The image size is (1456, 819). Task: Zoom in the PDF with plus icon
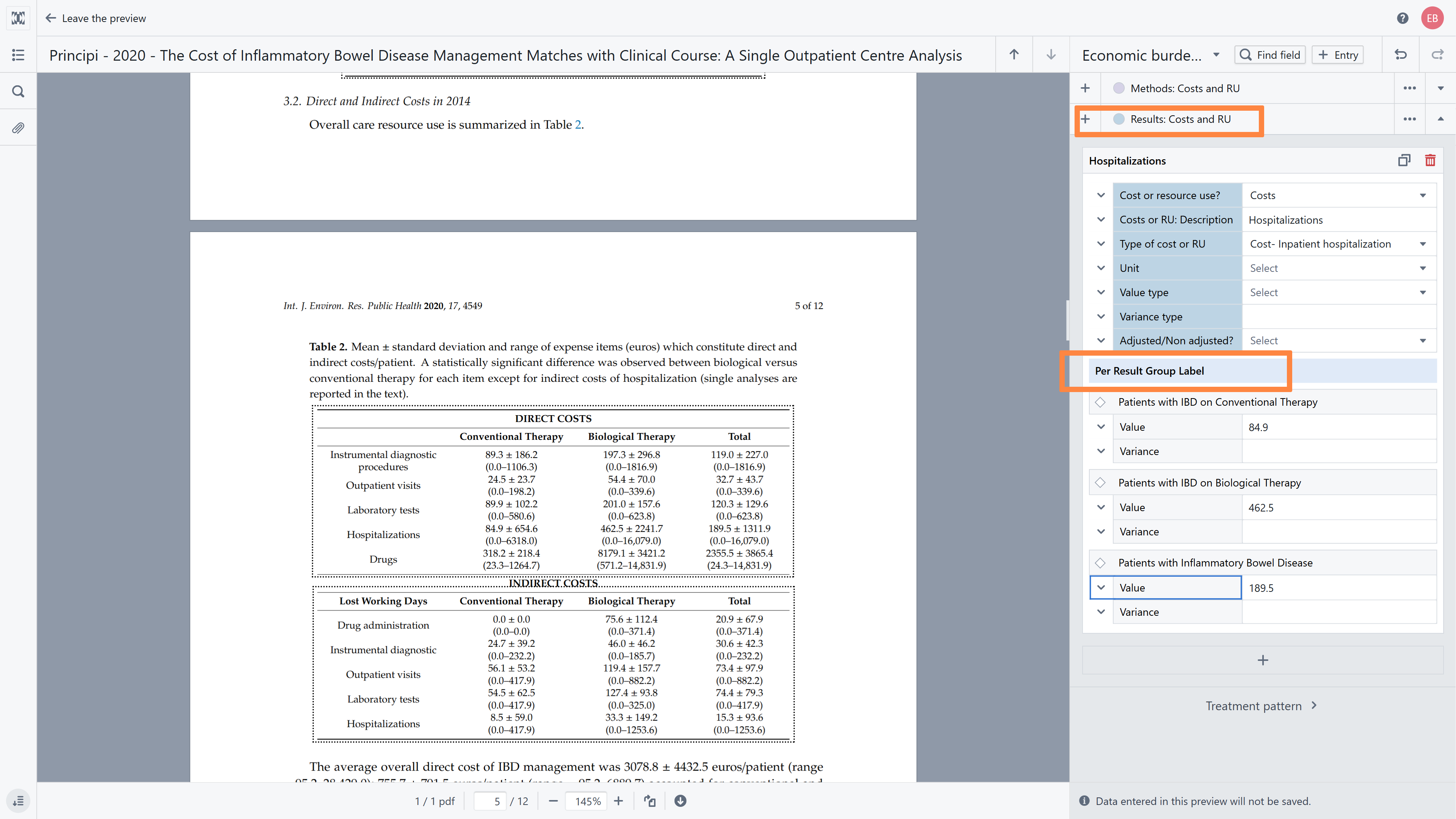[x=618, y=801]
